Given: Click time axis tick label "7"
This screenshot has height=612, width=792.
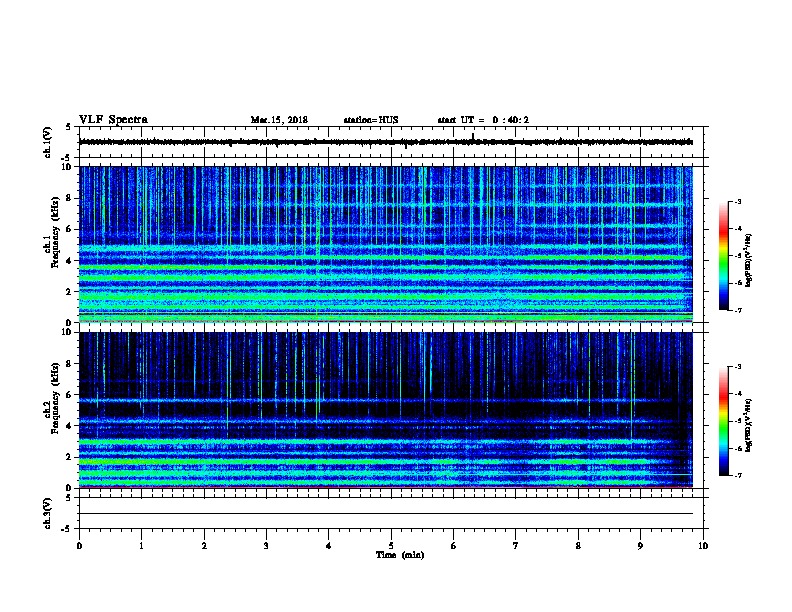Looking at the screenshot, I should click(x=516, y=546).
